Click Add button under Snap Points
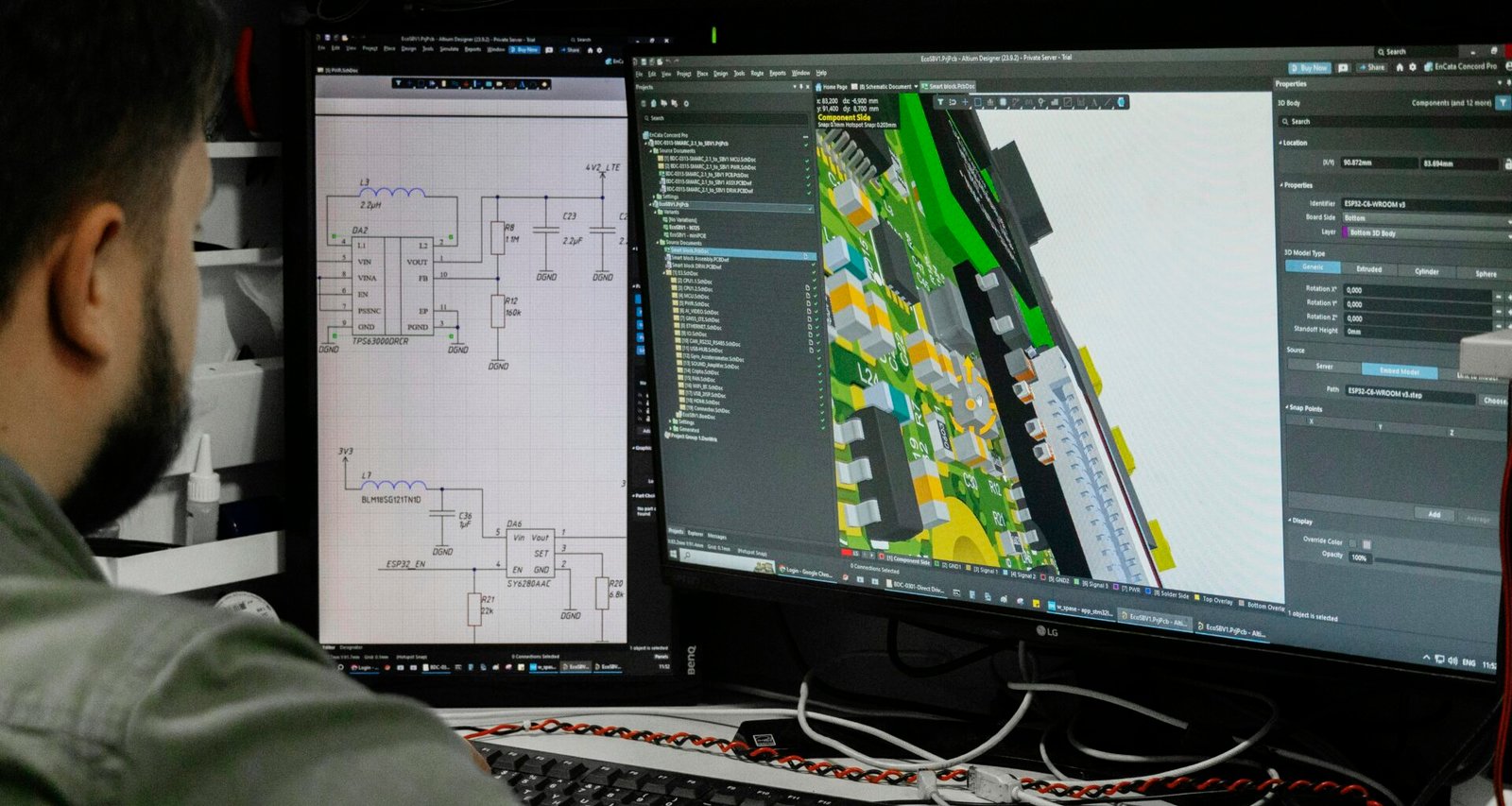1512x806 pixels. tap(1435, 514)
